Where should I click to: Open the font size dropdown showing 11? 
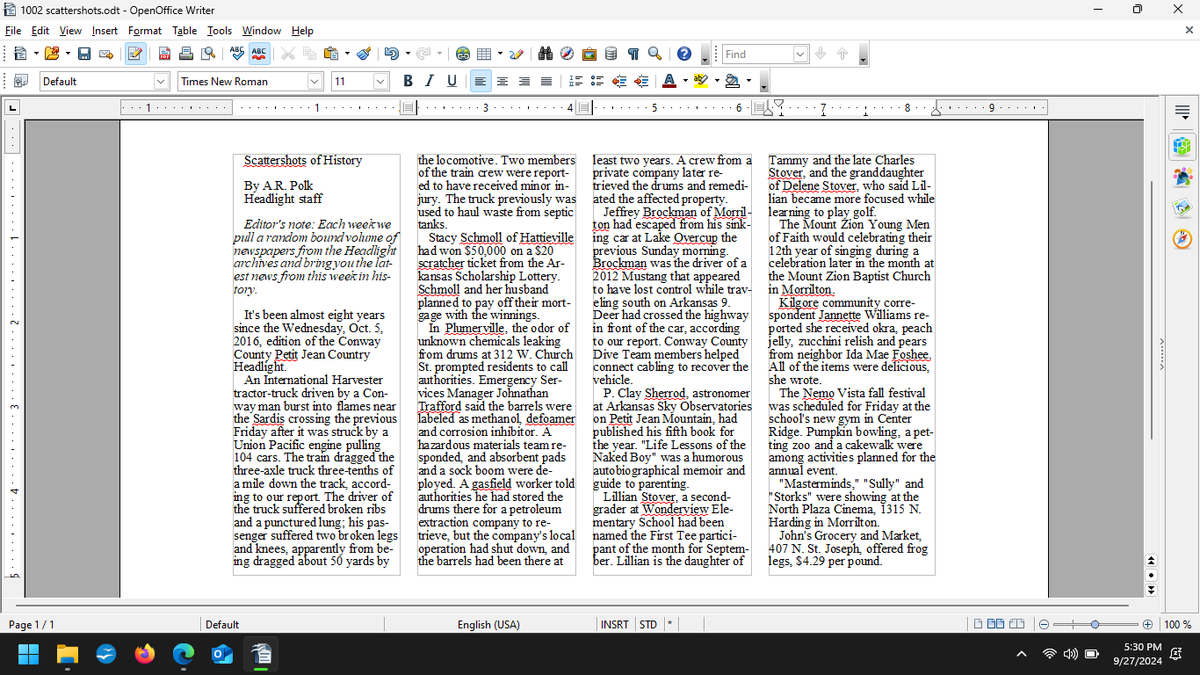click(x=381, y=81)
